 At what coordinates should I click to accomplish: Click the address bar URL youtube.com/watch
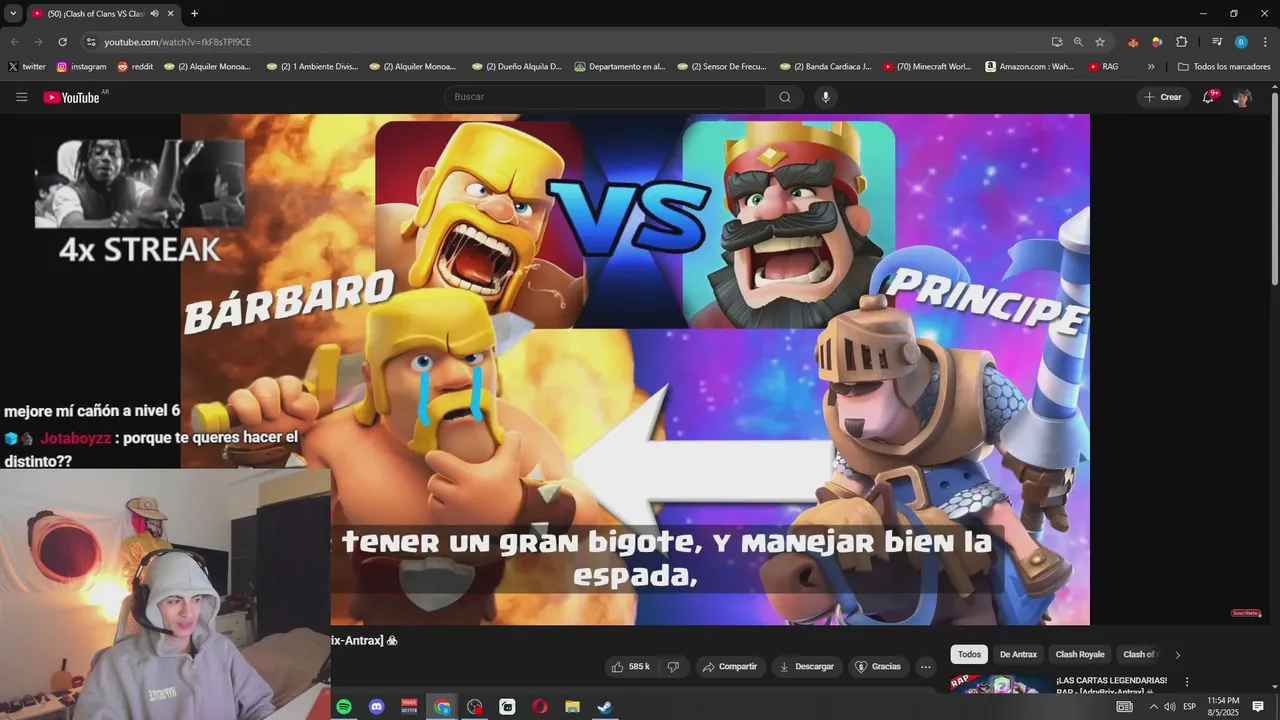(x=177, y=42)
